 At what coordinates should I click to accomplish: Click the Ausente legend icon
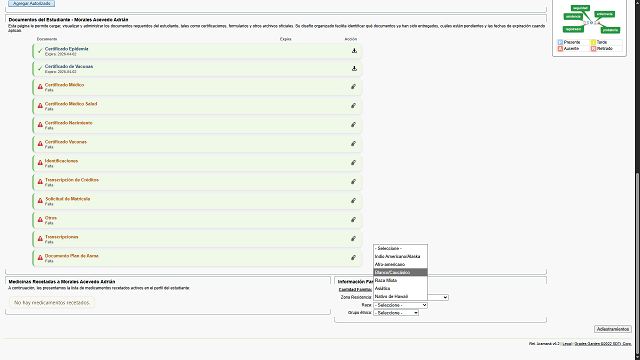[x=560, y=49]
